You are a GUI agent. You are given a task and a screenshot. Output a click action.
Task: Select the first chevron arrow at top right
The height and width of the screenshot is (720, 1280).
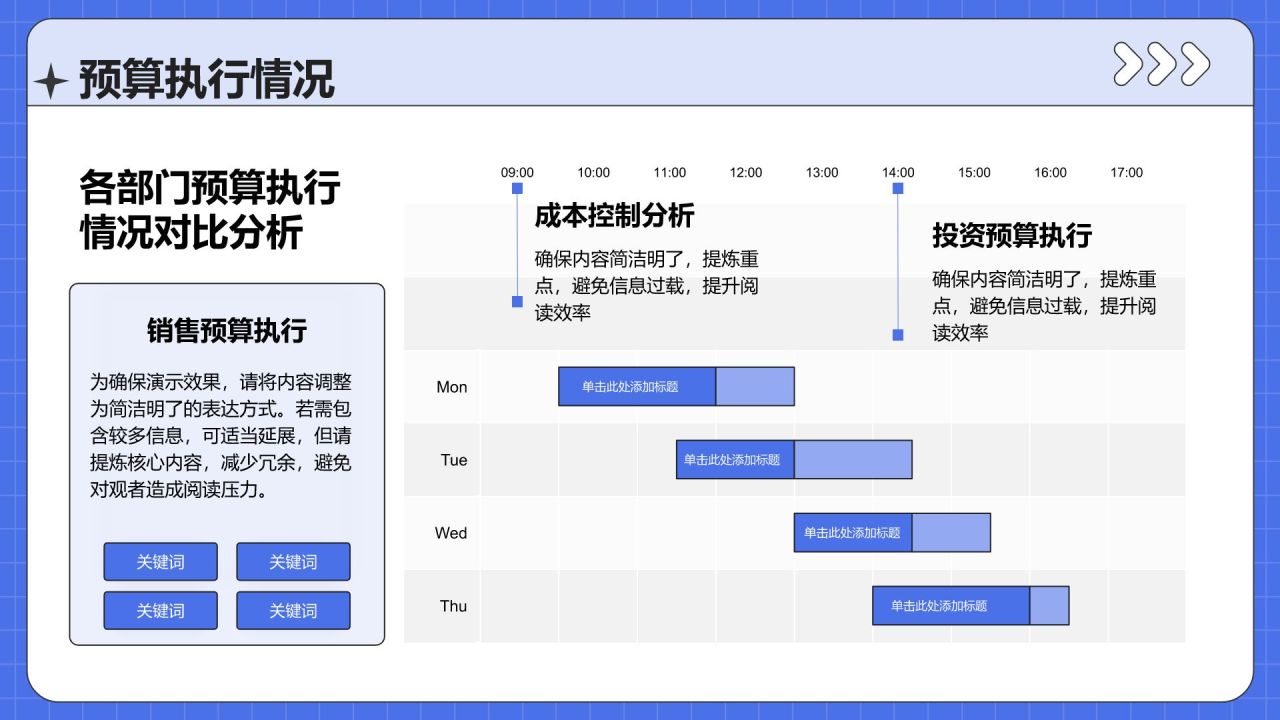click(x=1127, y=65)
